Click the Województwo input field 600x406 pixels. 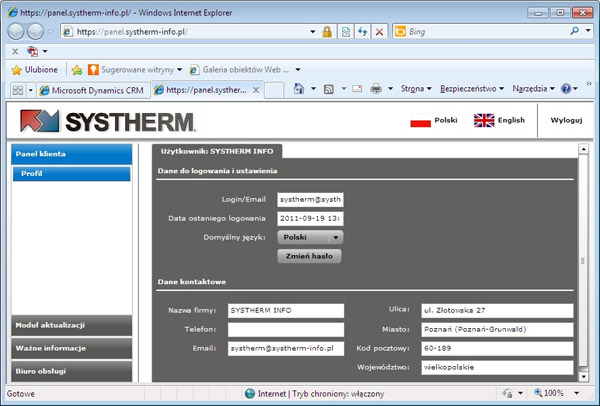pyautogui.click(x=497, y=367)
